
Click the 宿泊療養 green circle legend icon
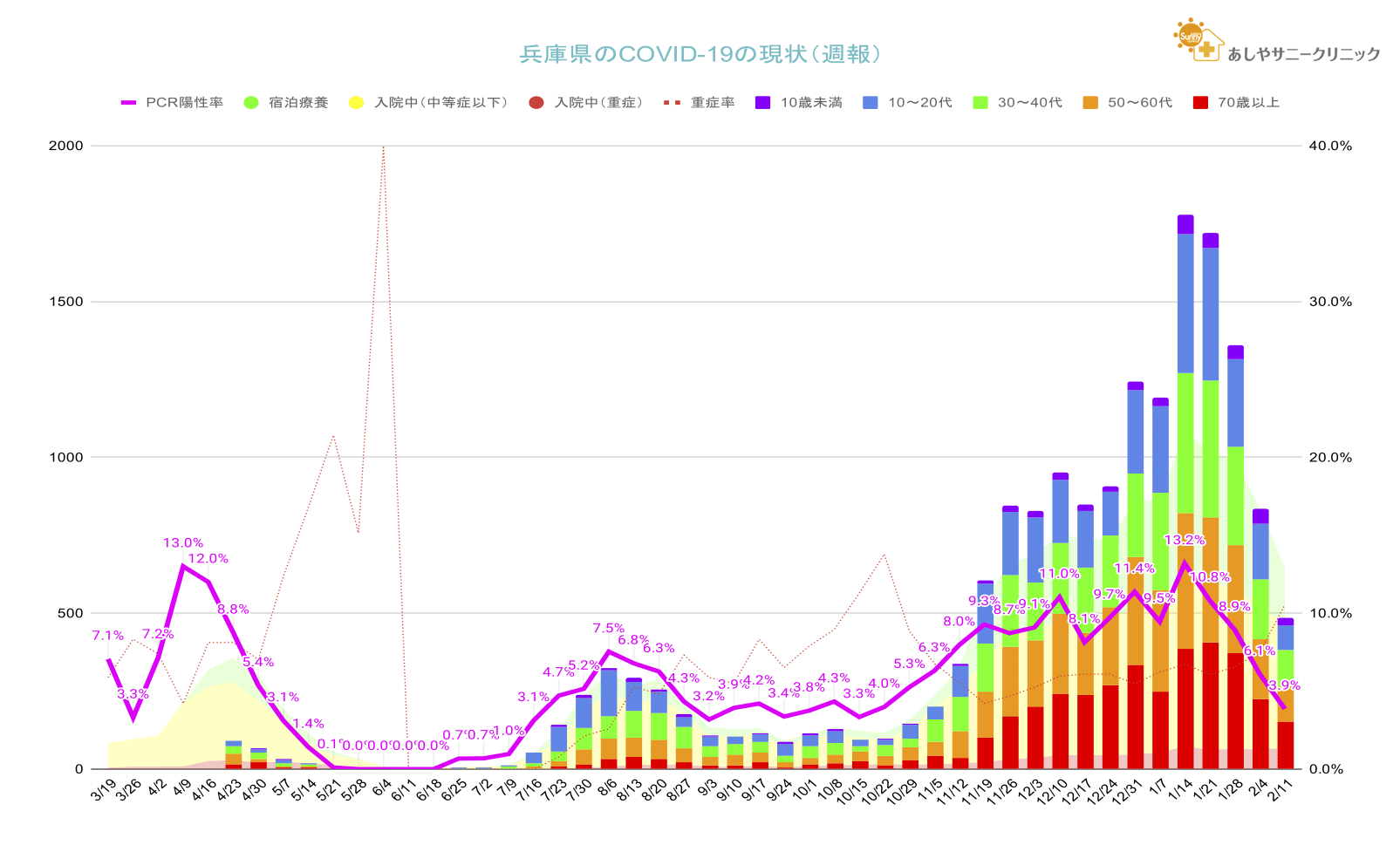point(251,103)
